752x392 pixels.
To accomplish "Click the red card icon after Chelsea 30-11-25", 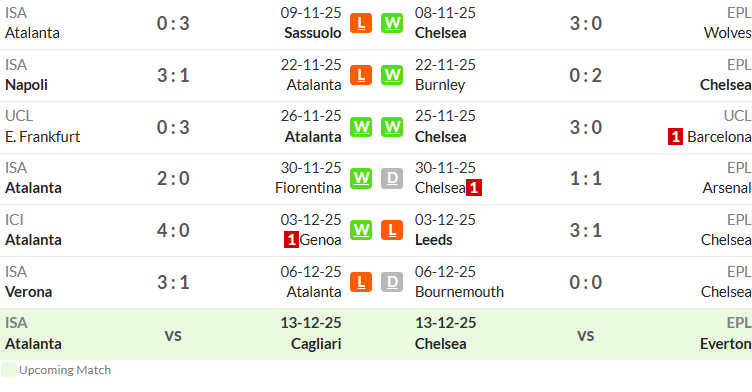I will point(474,188).
